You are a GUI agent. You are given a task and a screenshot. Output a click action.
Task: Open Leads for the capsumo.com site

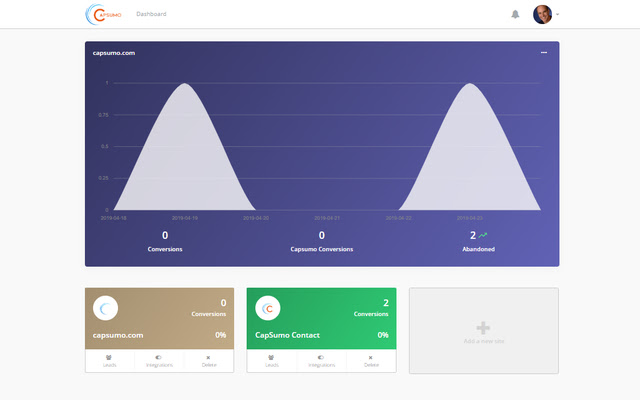[109, 361]
